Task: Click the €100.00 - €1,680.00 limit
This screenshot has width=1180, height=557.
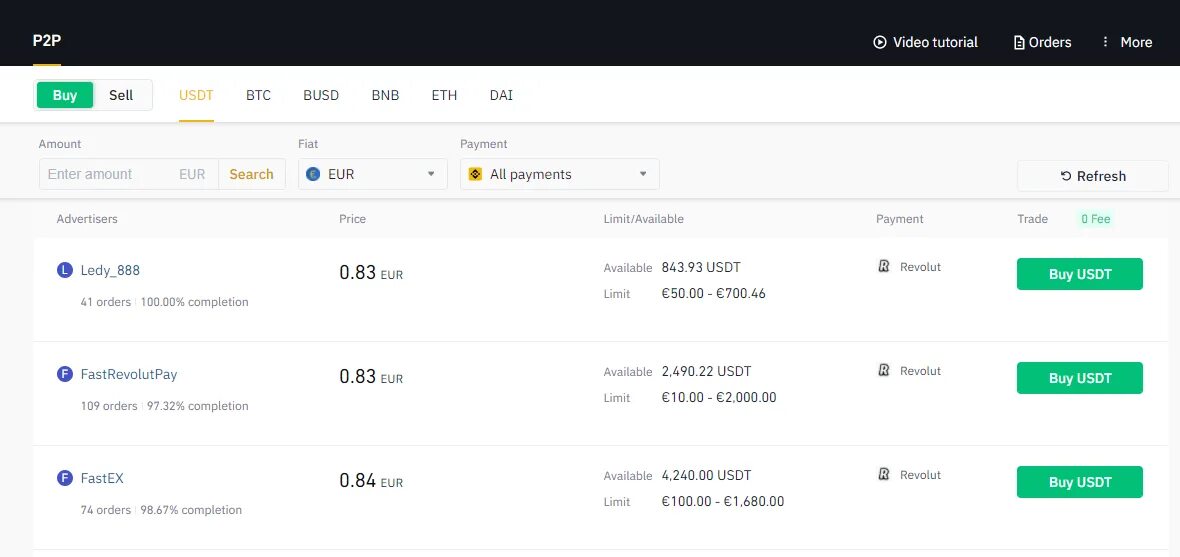Action: 722,501
